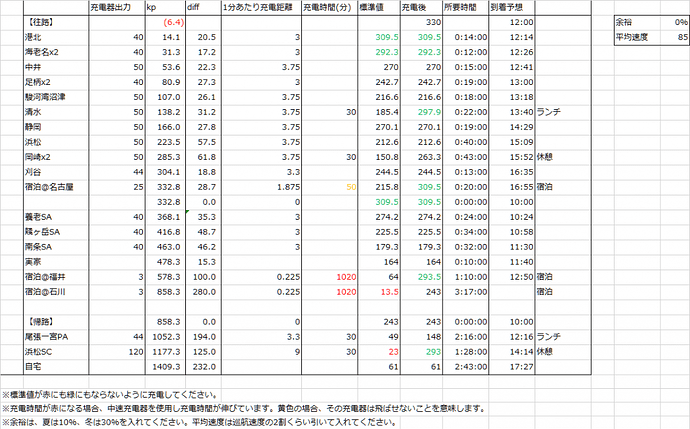Select the 所要時間 header cell
Viewport: 690px width, 429px height.
tap(466, 7)
